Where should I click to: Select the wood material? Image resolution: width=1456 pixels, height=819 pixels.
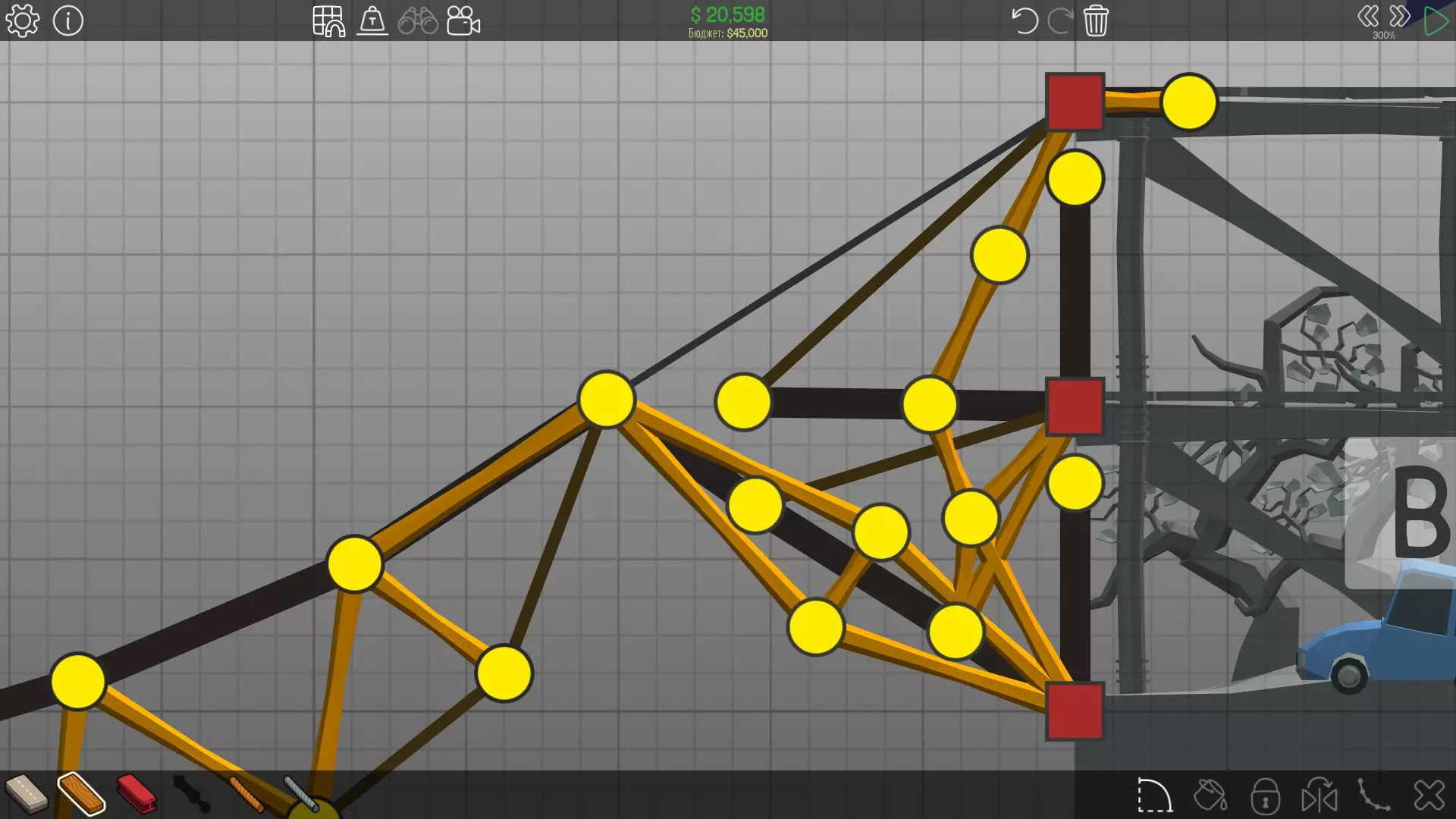click(81, 793)
